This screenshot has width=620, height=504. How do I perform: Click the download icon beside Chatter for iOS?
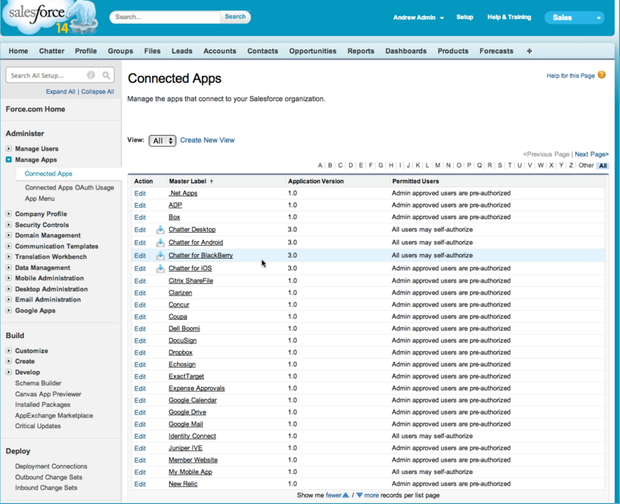pos(160,268)
